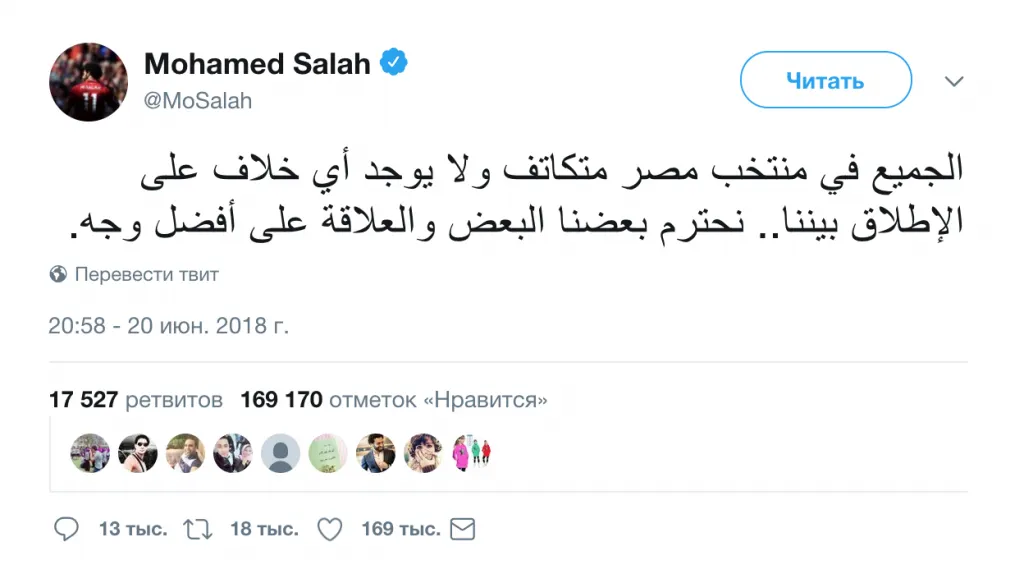Open Mohamed Salah's profile picture
The width and height of the screenshot is (1024, 583).
[x=88, y=82]
